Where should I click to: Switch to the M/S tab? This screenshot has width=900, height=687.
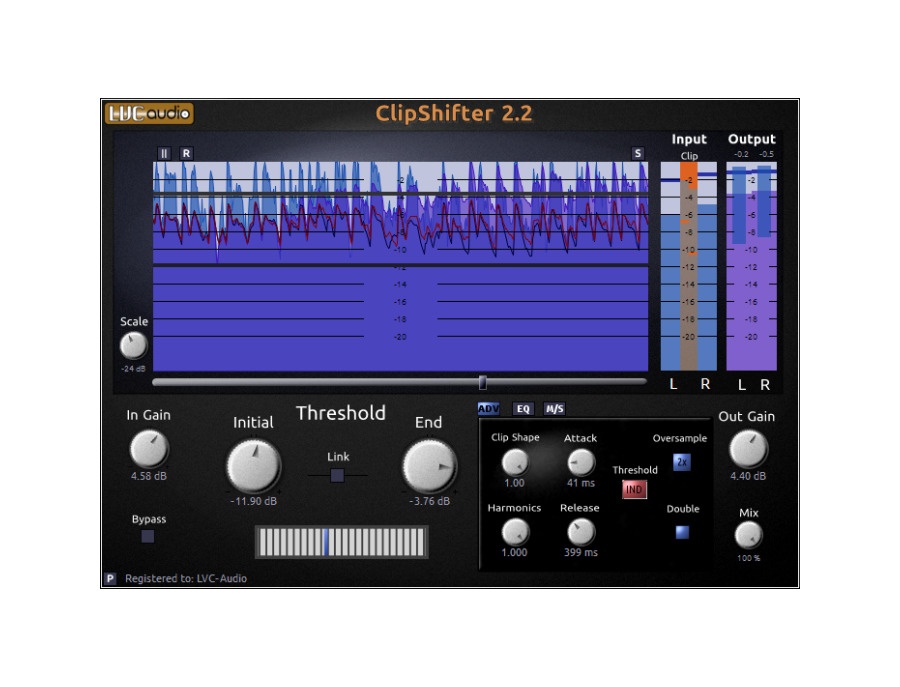tap(554, 409)
